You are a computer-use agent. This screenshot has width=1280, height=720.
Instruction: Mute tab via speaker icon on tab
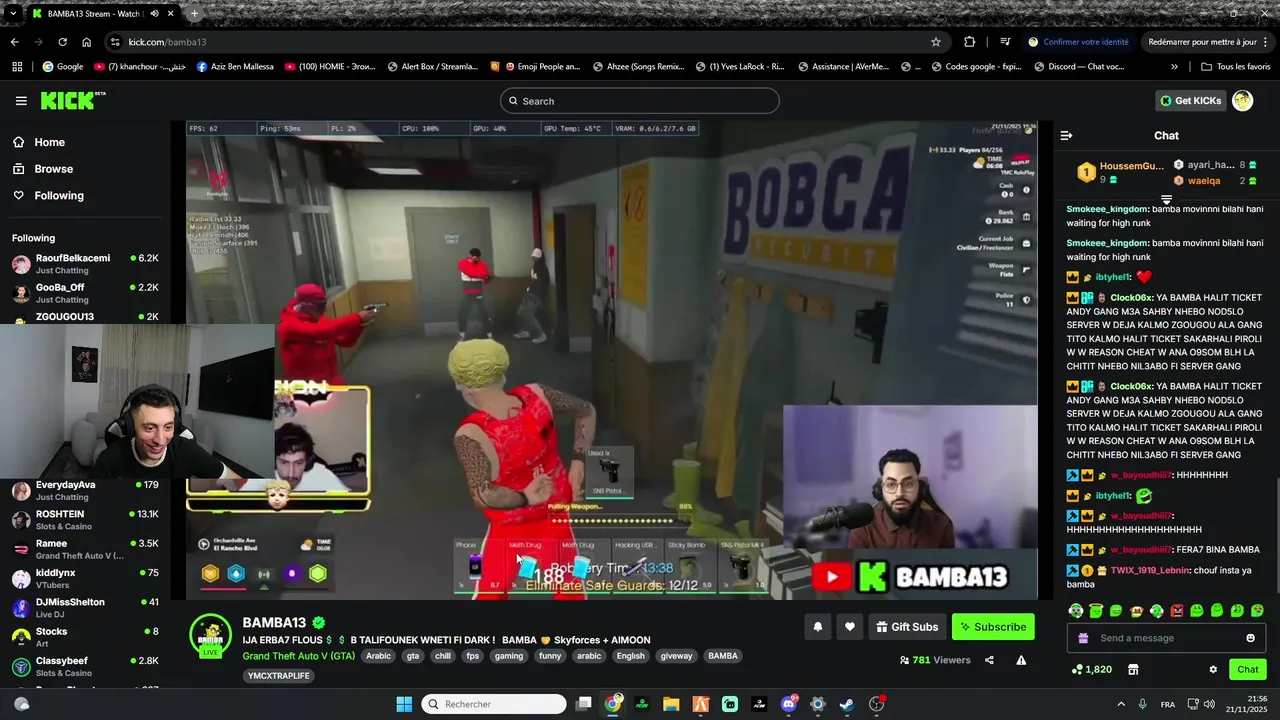coord(154,14)
